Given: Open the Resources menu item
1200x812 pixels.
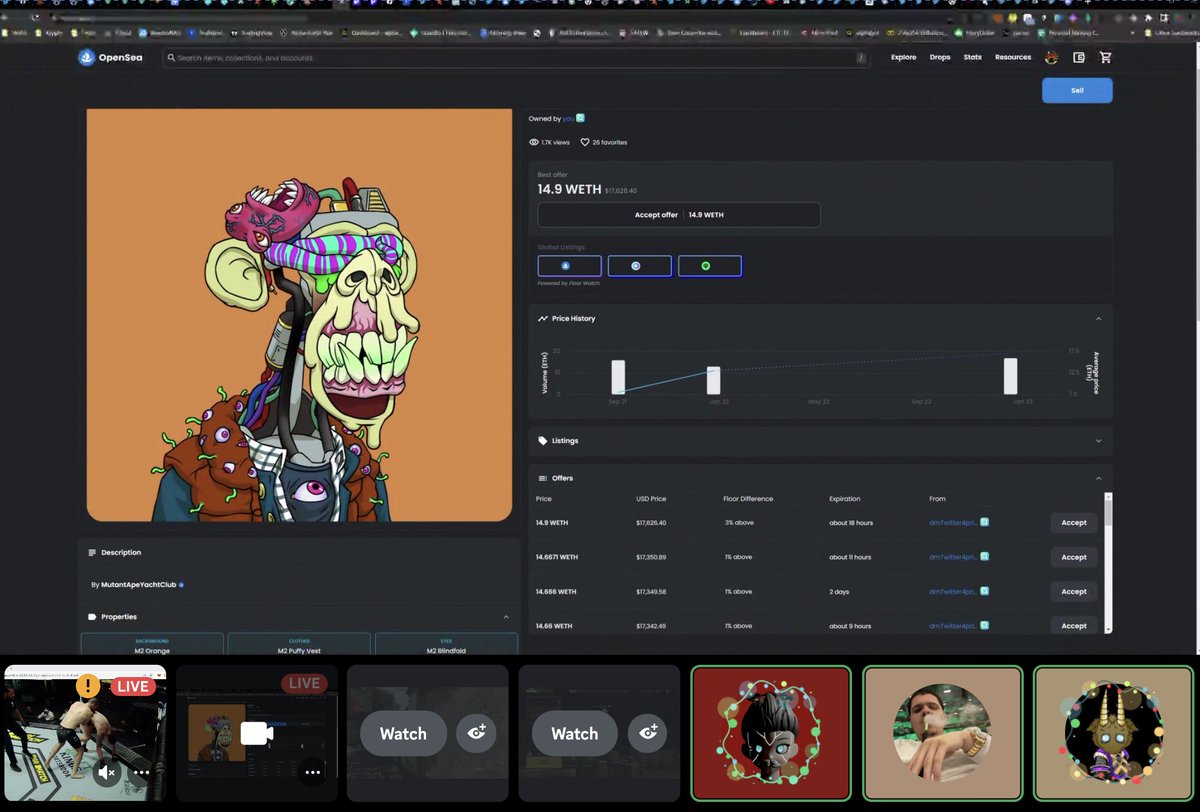Looking at the screenshot, I should [1013, 58].
